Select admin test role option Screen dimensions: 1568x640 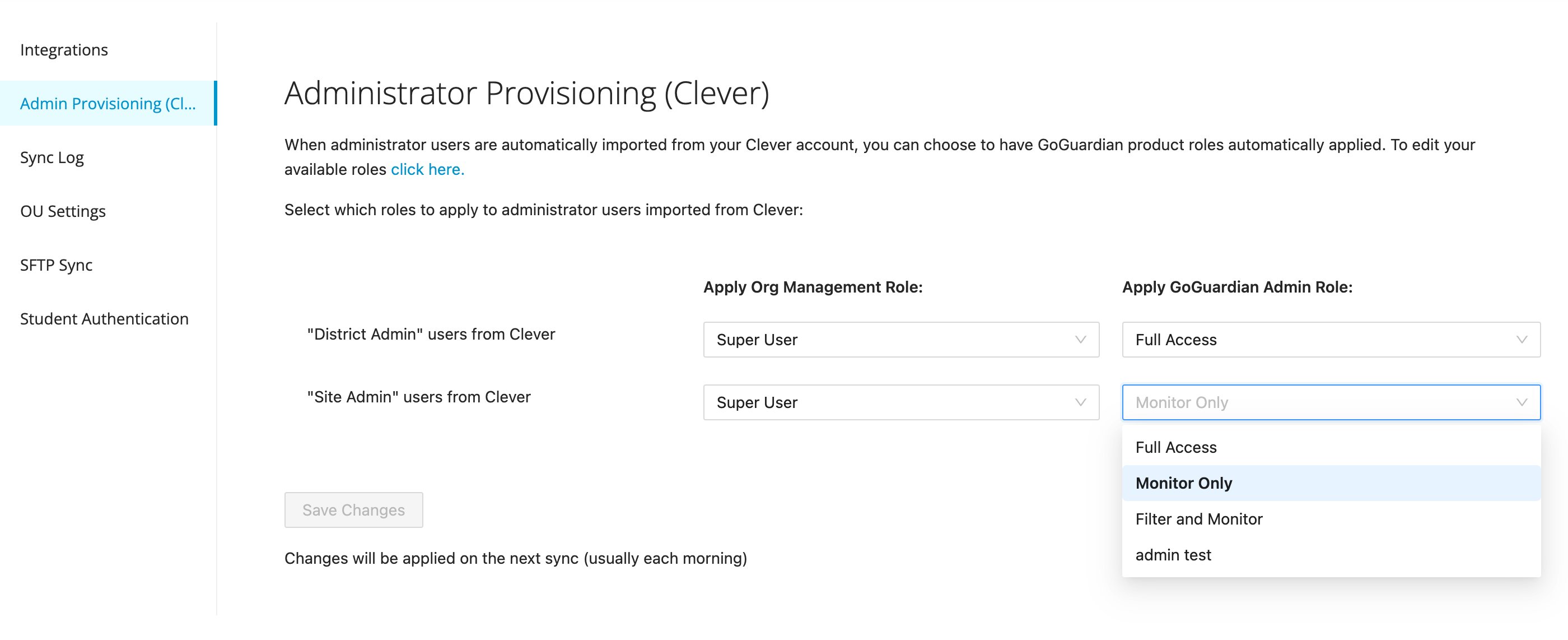point(1331,555)
